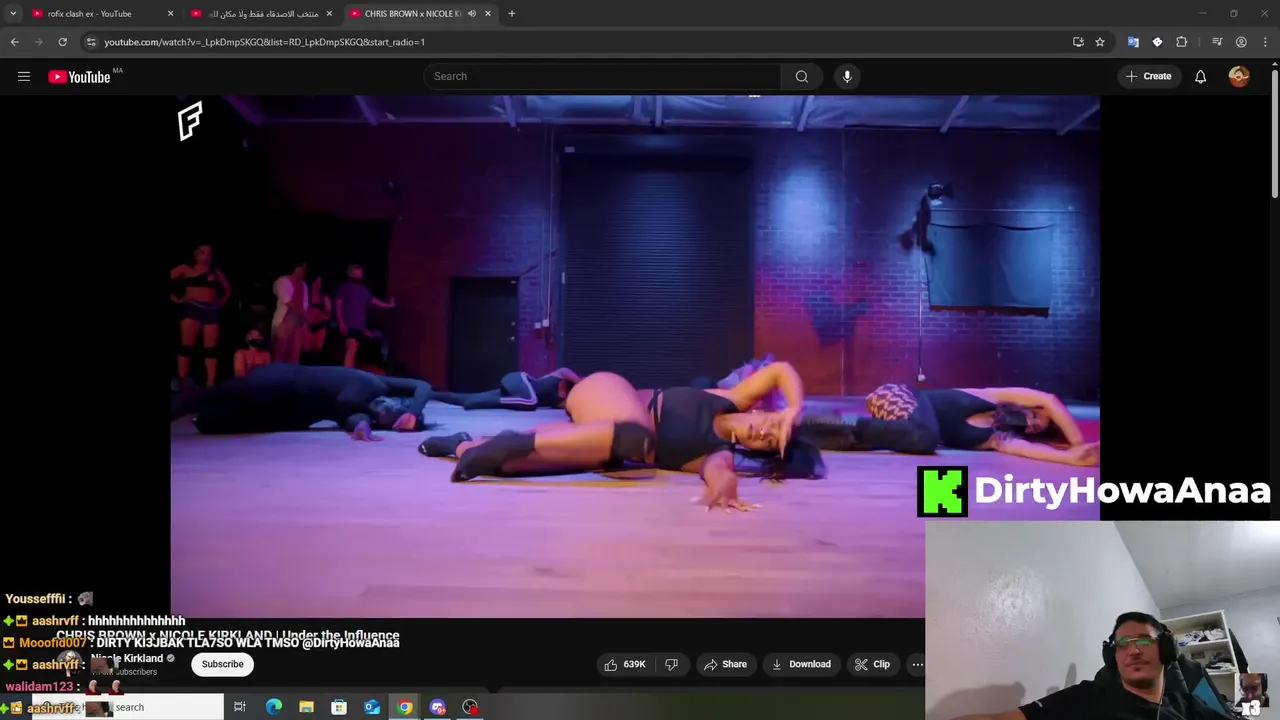Close the CHRIS BROWN x NICOLE tab

tap(488, 14)
